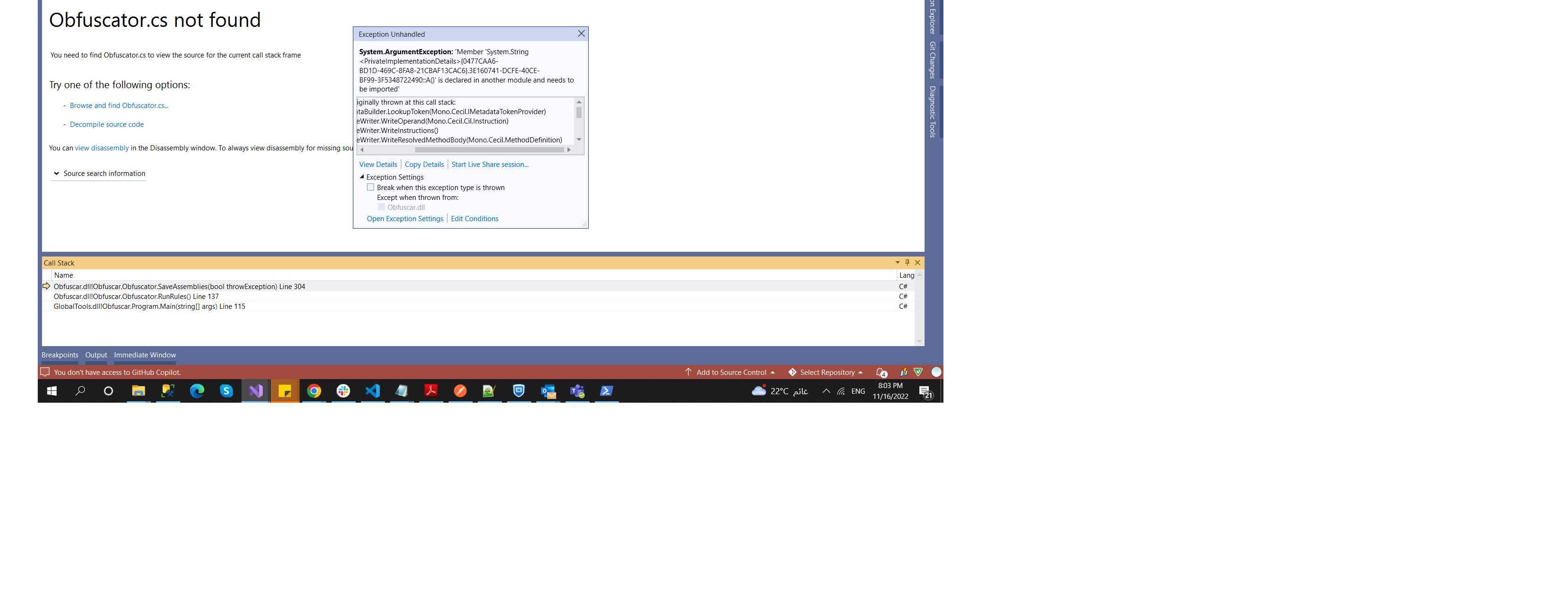The height and width of the screenshot is (596, 1568).
Task: Toggle the Obfuscar.dll exception checkbox
Action: click(x=382, y=207)
